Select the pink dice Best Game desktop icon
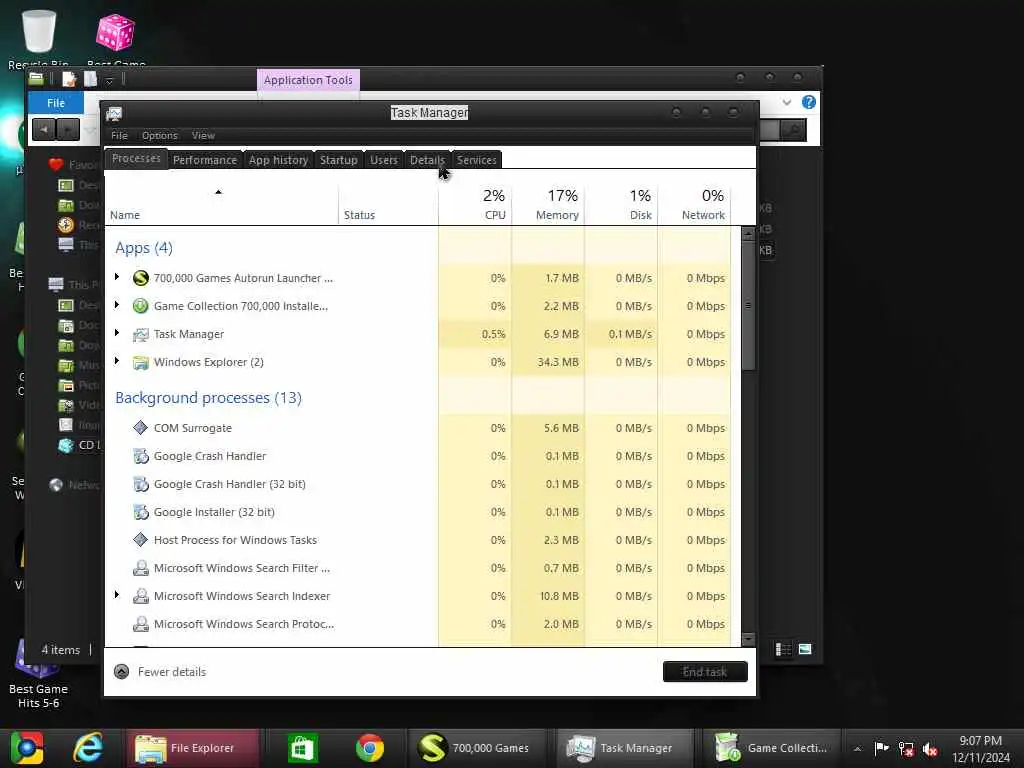Viewport: 1024px width, 768px height. pyautogui.click(x=116, y=33)
